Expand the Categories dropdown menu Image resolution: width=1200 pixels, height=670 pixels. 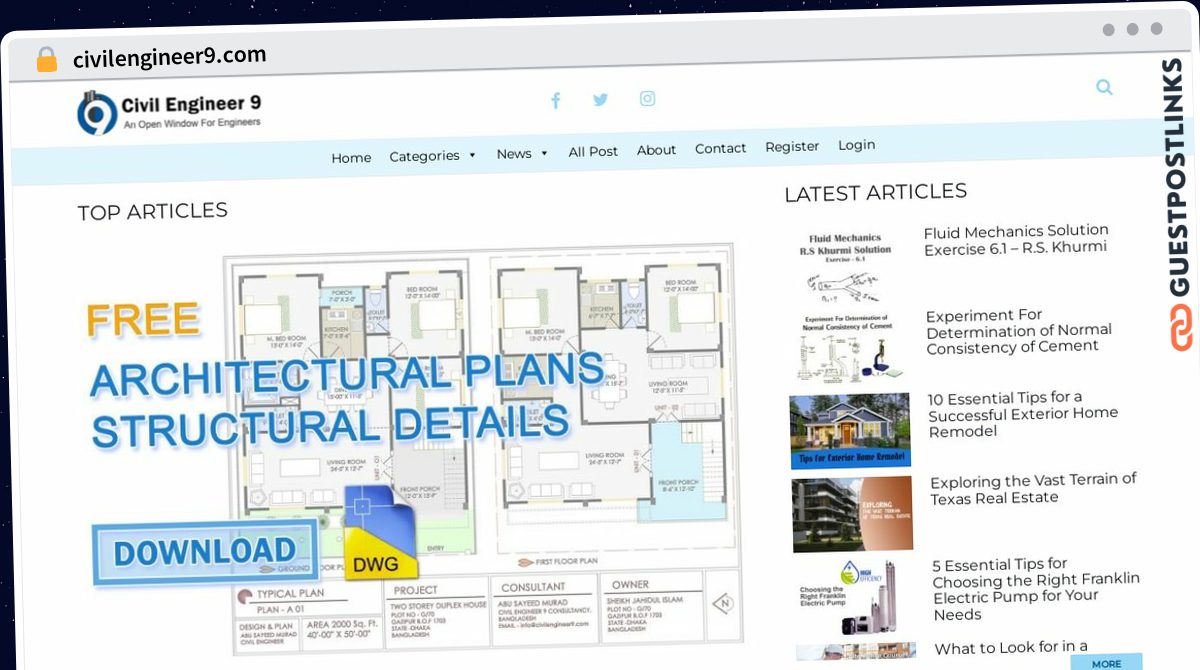(433, 156)
